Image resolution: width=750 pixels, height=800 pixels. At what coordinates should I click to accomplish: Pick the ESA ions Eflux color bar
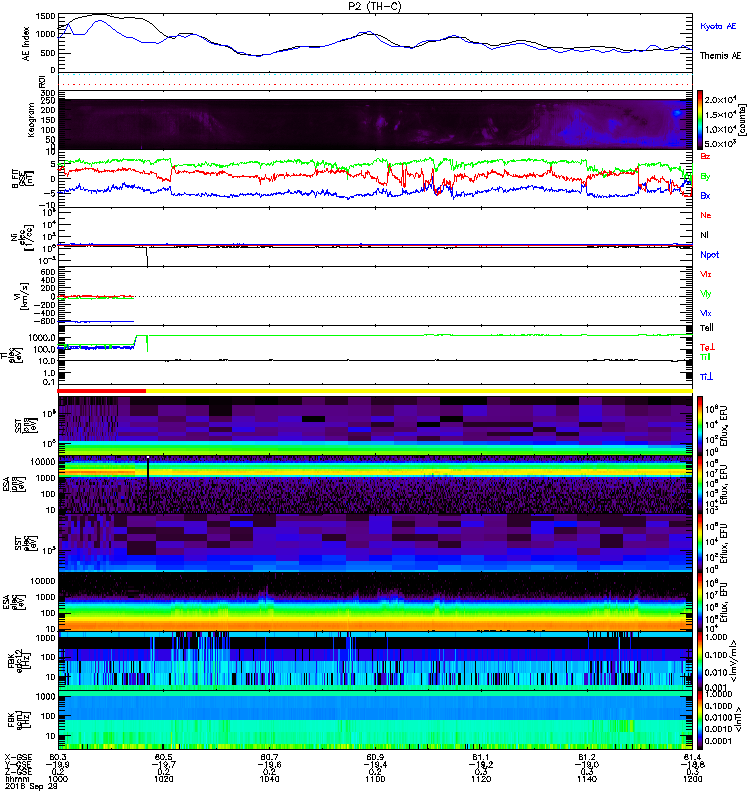[700, 485]
